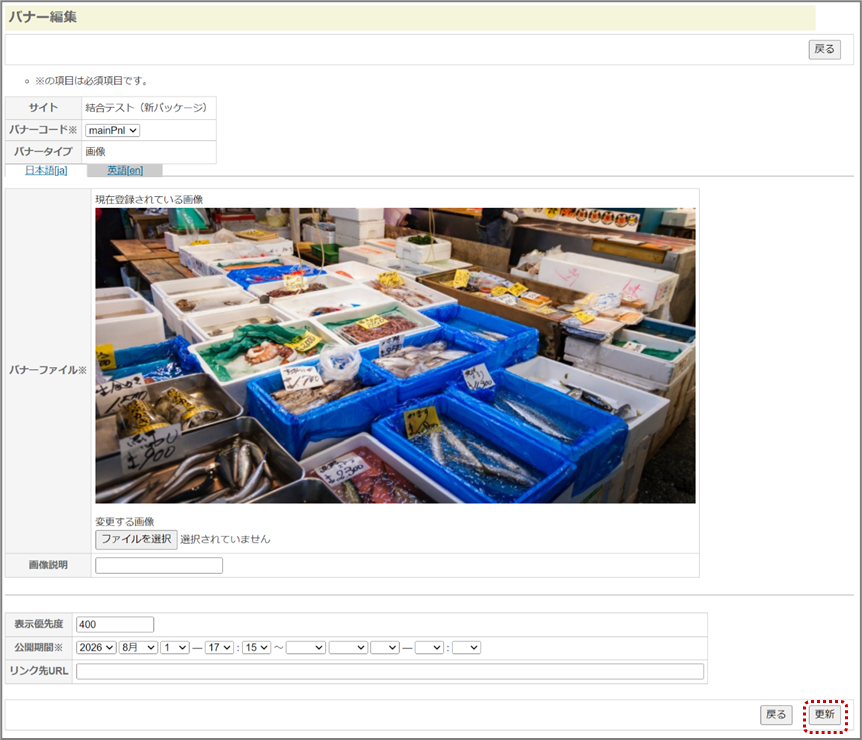Click the 表示優先度 field containing 400
This screenshot has width=862, height=740.
tap(115, 625)
